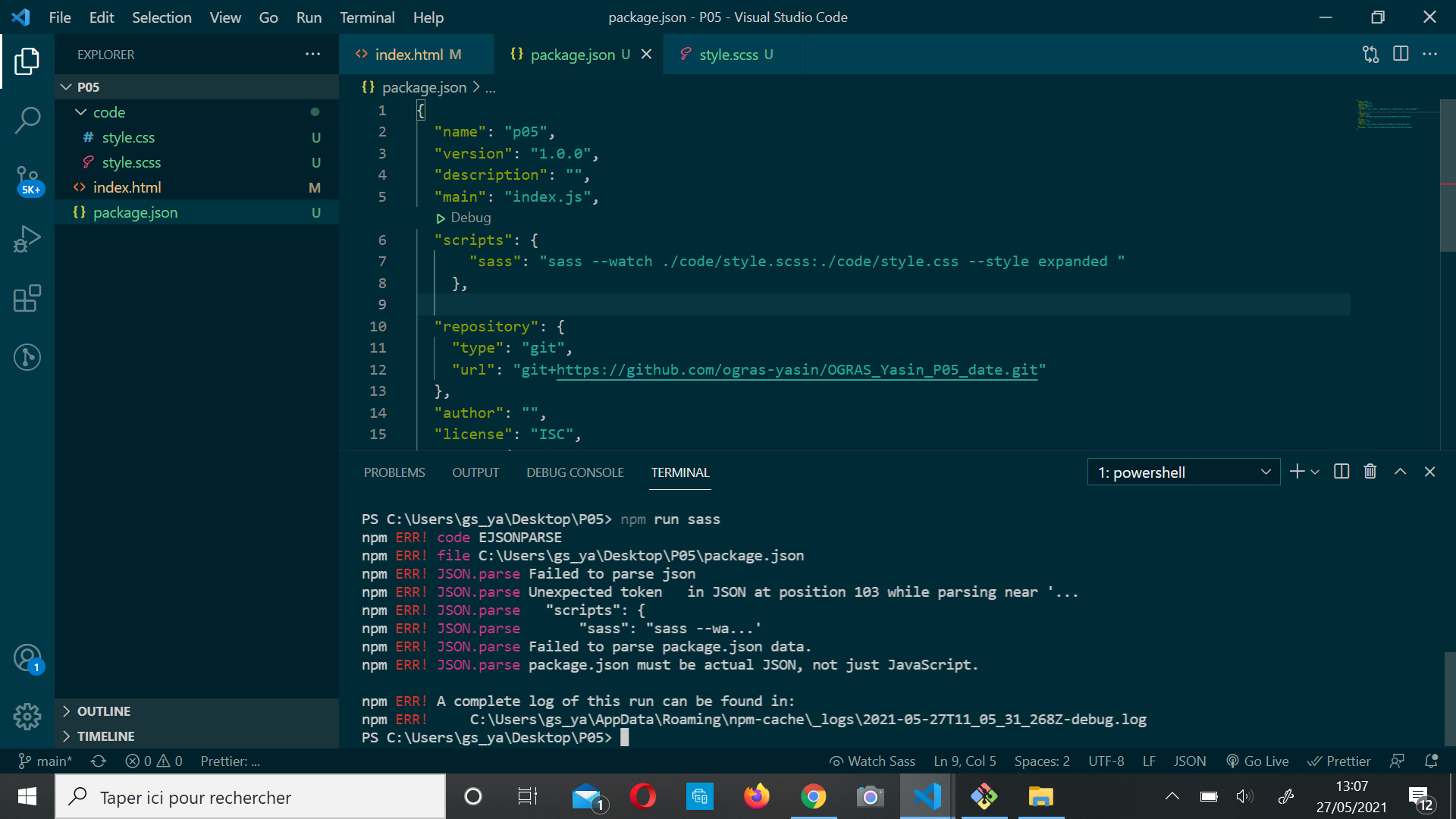Open the Manage settings gear
Image resolution: width=1456 pixels, height=819 pixels.
coord(27,716)
